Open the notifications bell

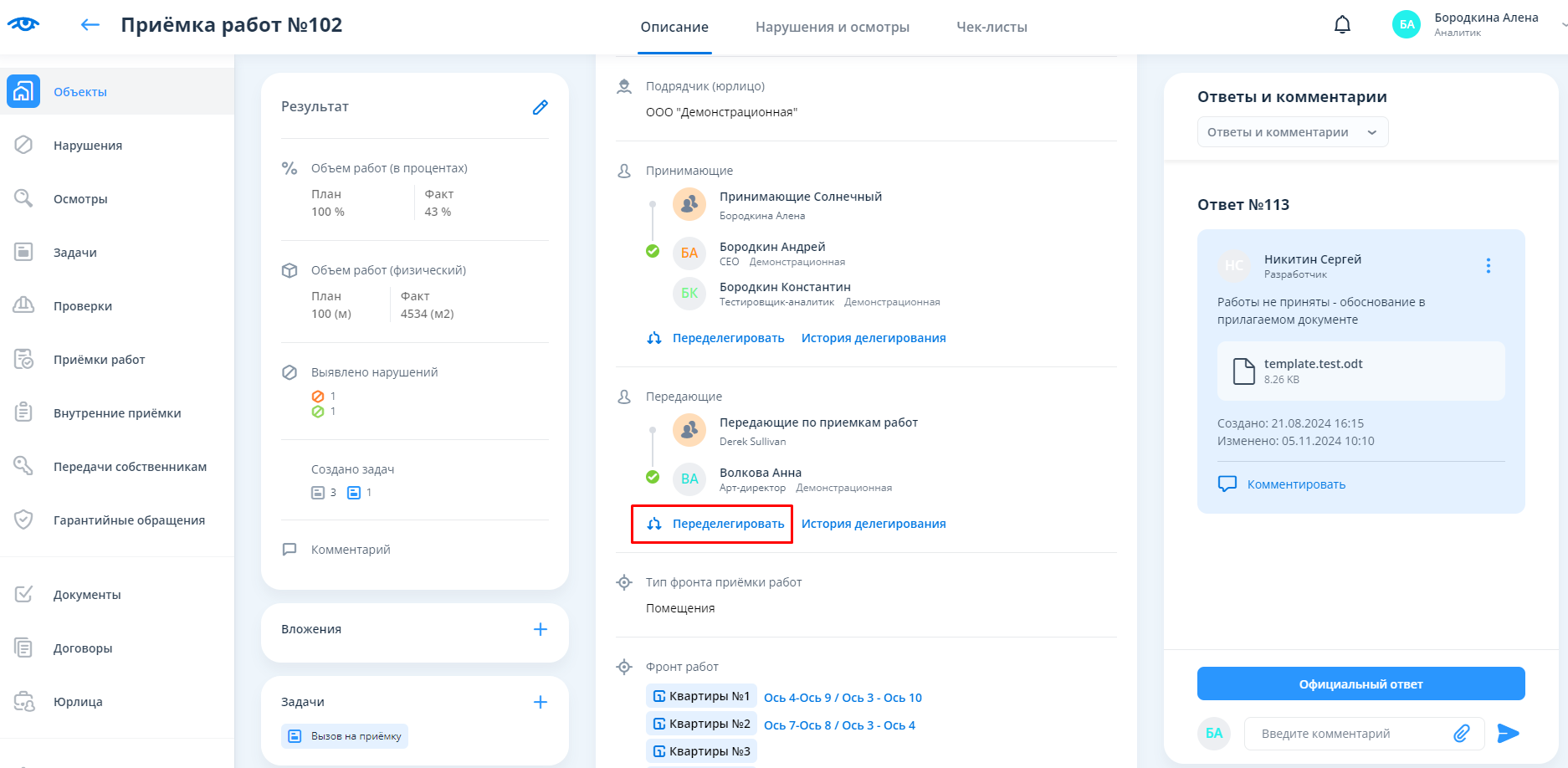click(1342, 25)
